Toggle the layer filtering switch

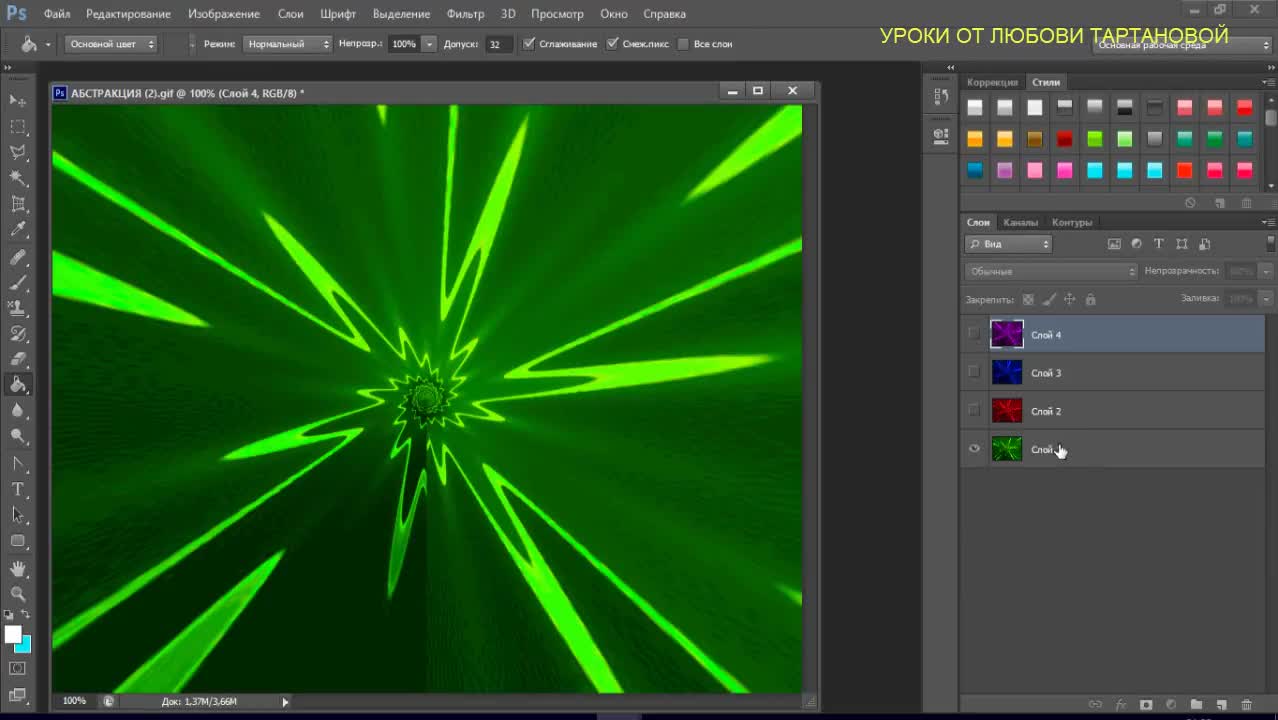(x=1271, y=243)
